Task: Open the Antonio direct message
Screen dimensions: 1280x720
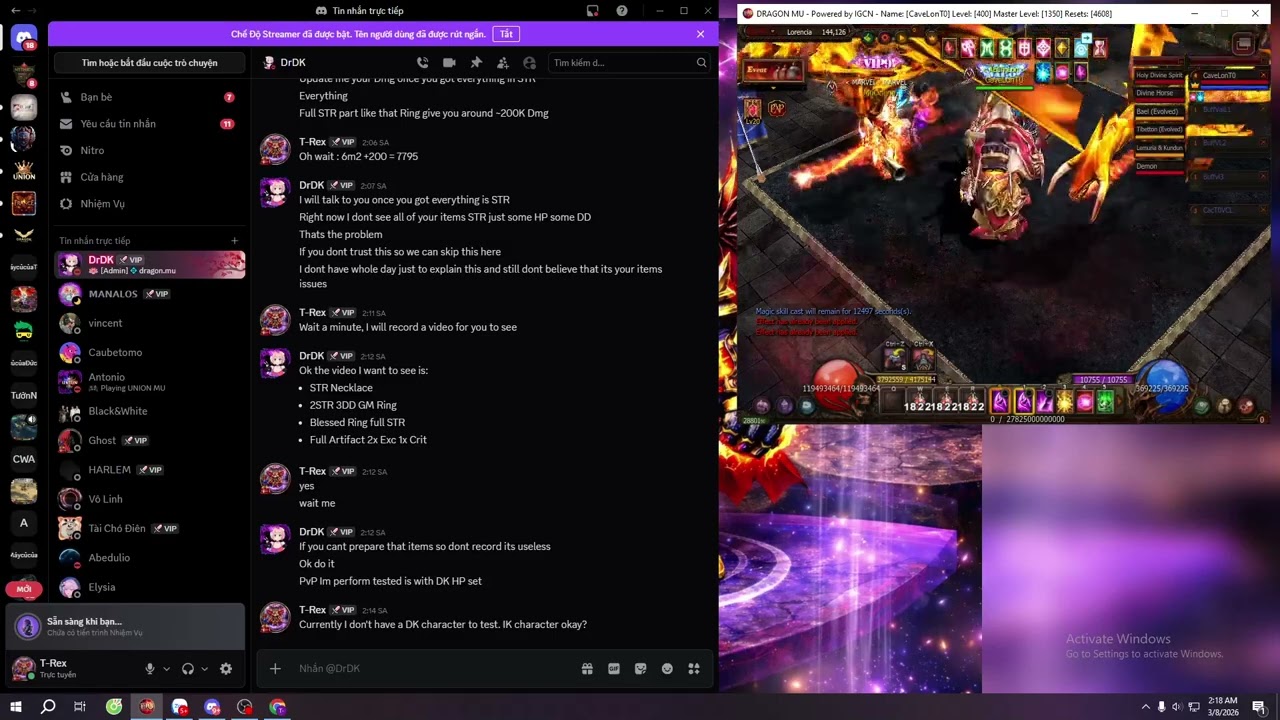Action: [x=150, y=382]
